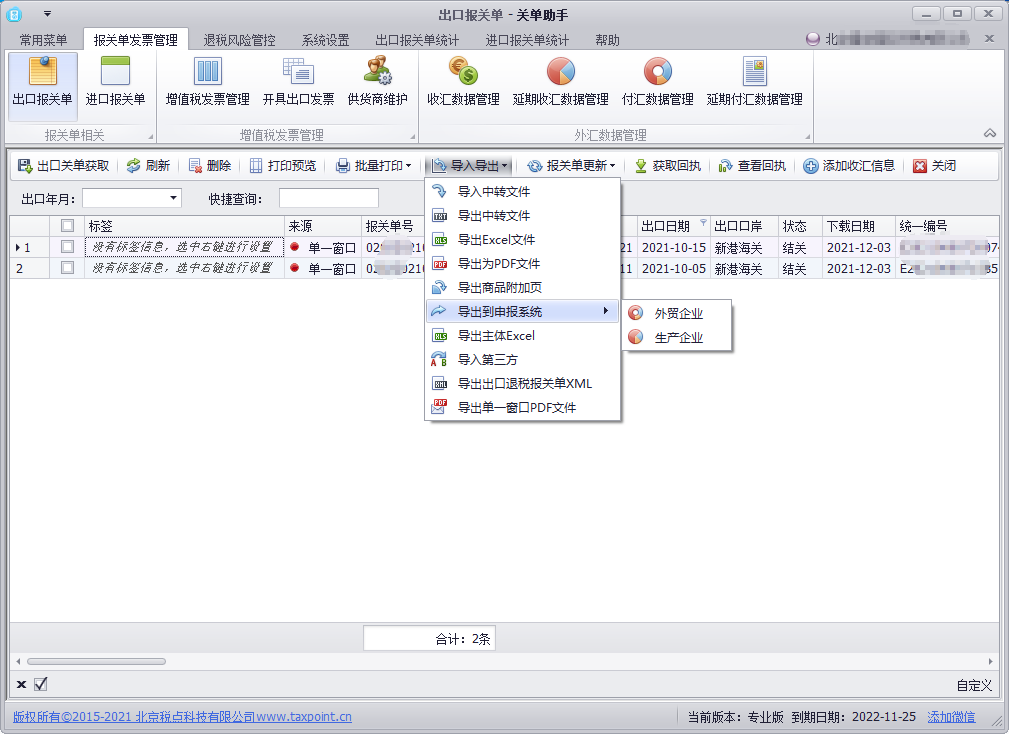
Task: Open the 出口报关单 module
Action: tap(42, 85)
